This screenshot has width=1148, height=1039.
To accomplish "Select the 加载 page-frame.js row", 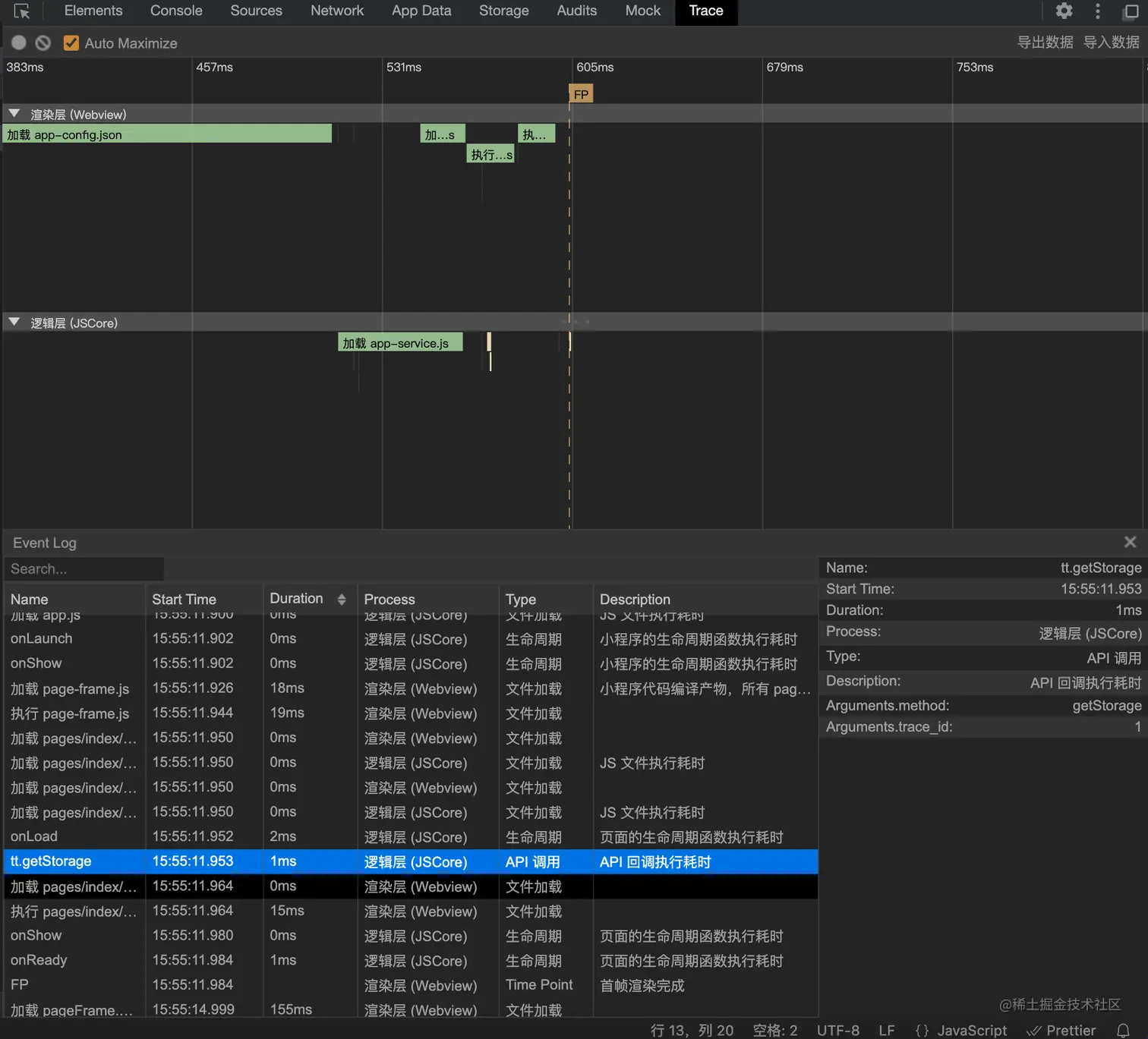I will (411, 688).
